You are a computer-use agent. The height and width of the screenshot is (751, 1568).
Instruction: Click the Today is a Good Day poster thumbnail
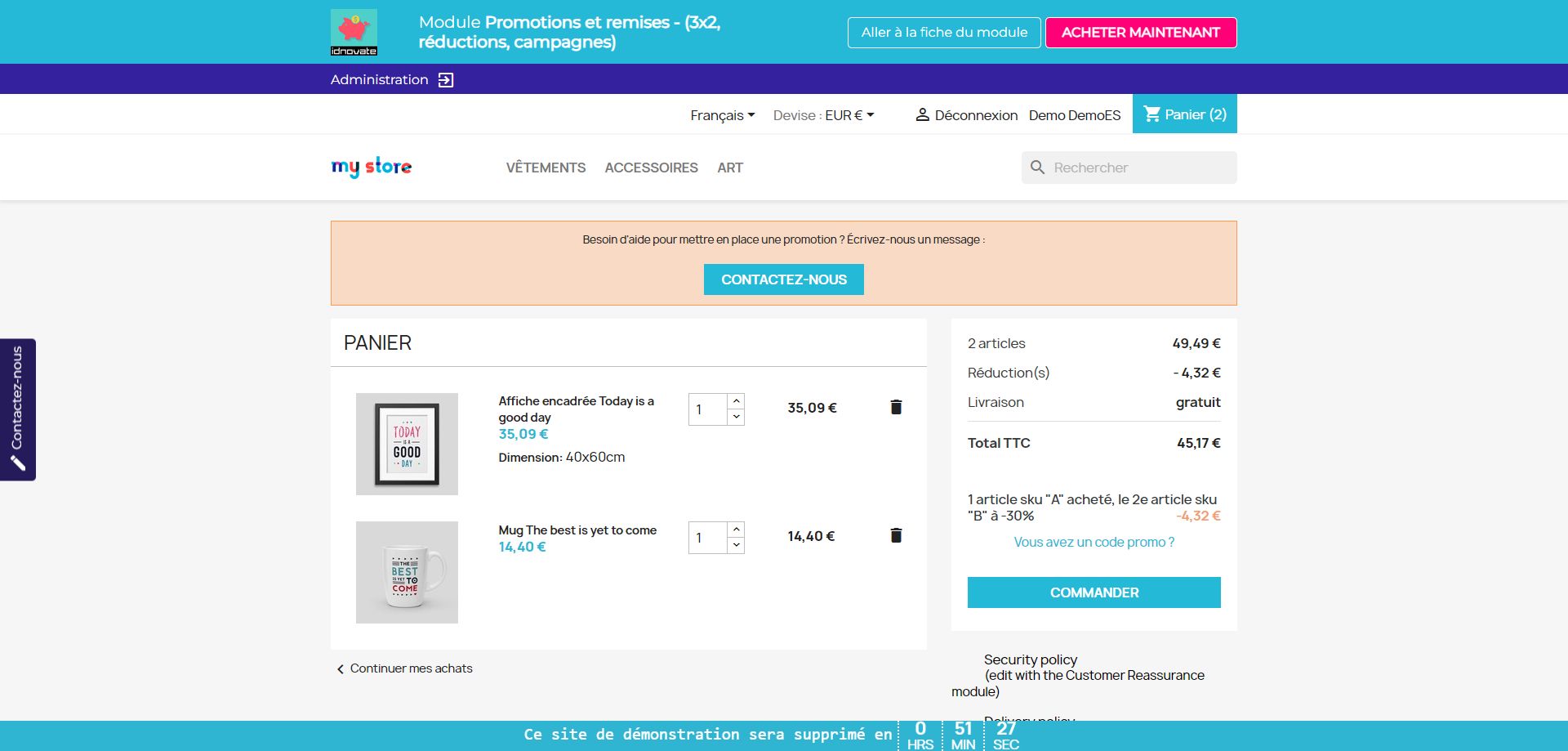pyautogui.click(x=407, y=444)
